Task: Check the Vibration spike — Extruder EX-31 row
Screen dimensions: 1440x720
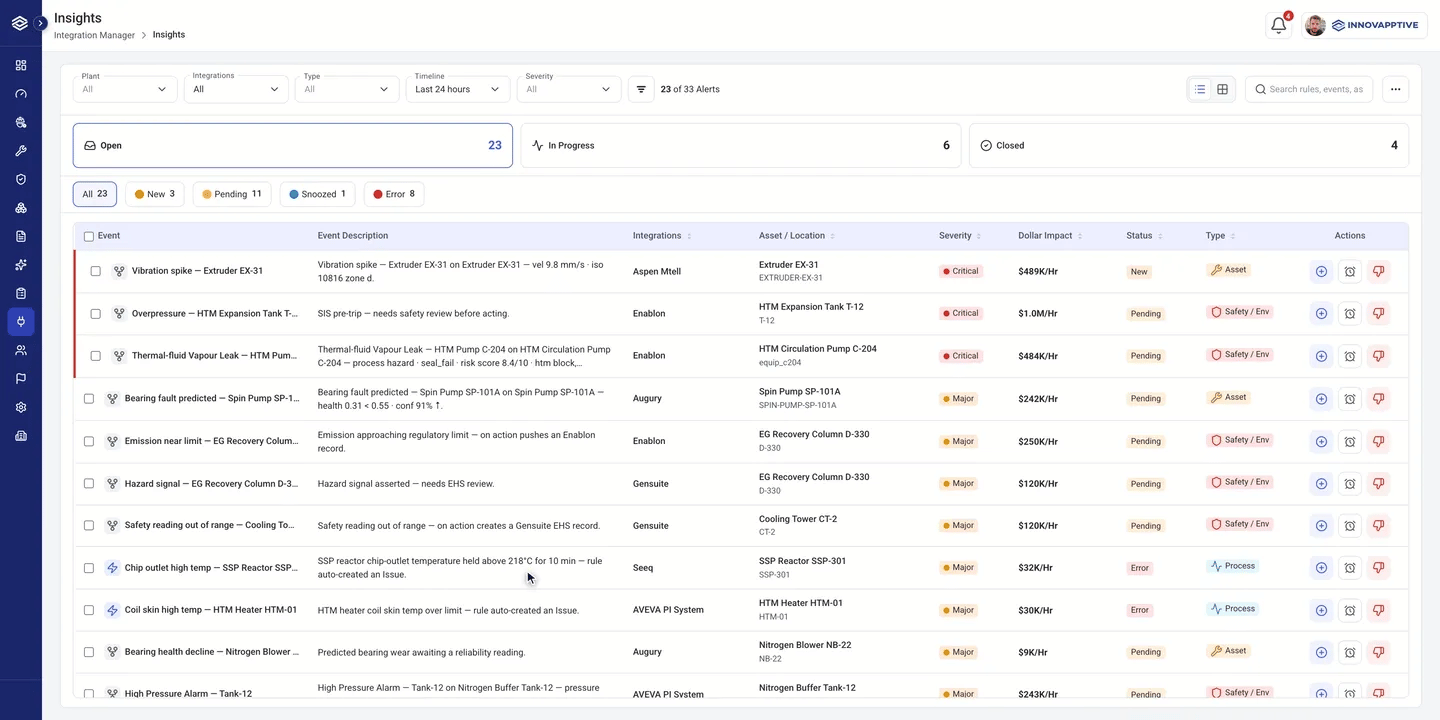Action: [96, 271]
